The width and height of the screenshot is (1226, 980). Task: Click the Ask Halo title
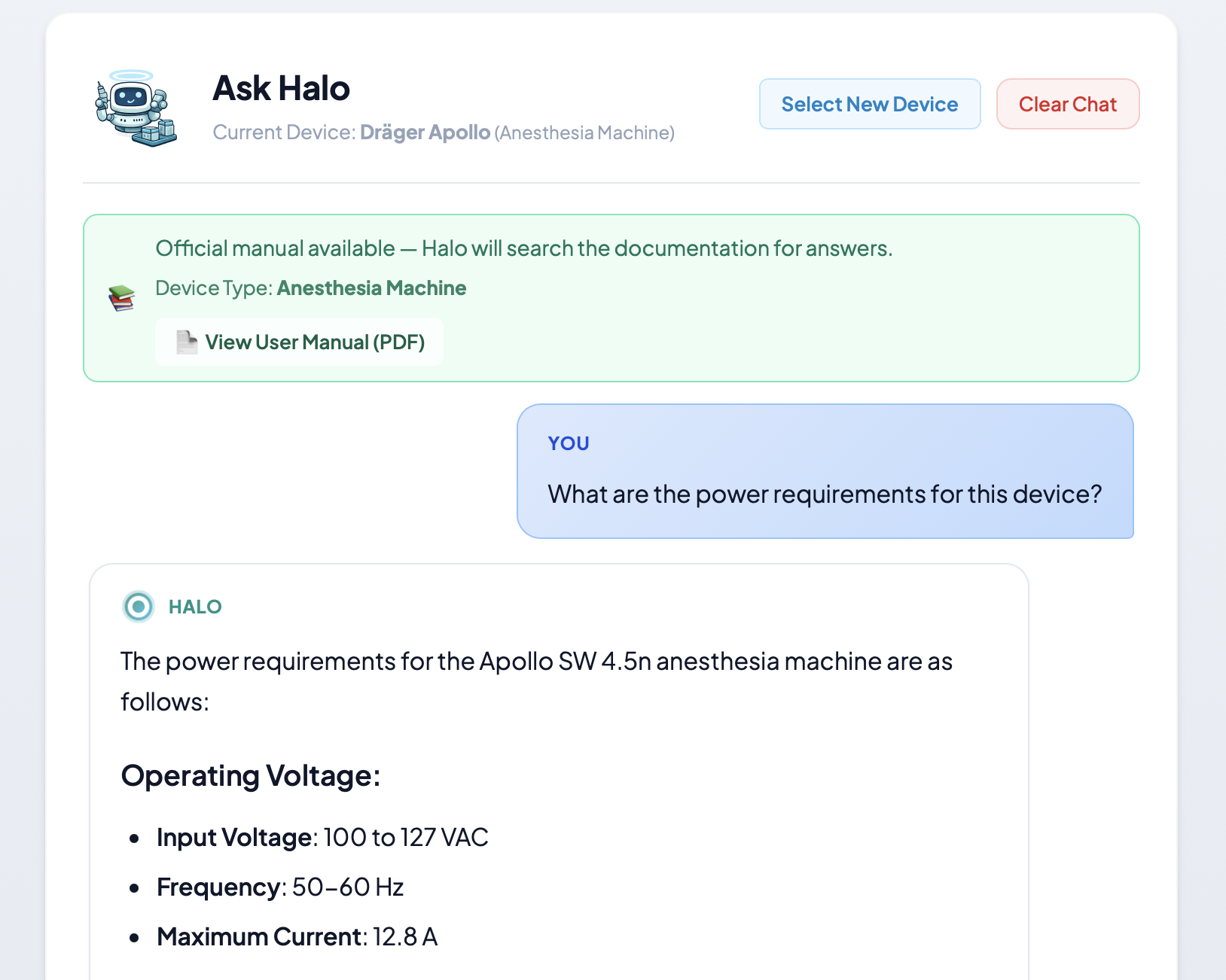click(x=281, y=88)
